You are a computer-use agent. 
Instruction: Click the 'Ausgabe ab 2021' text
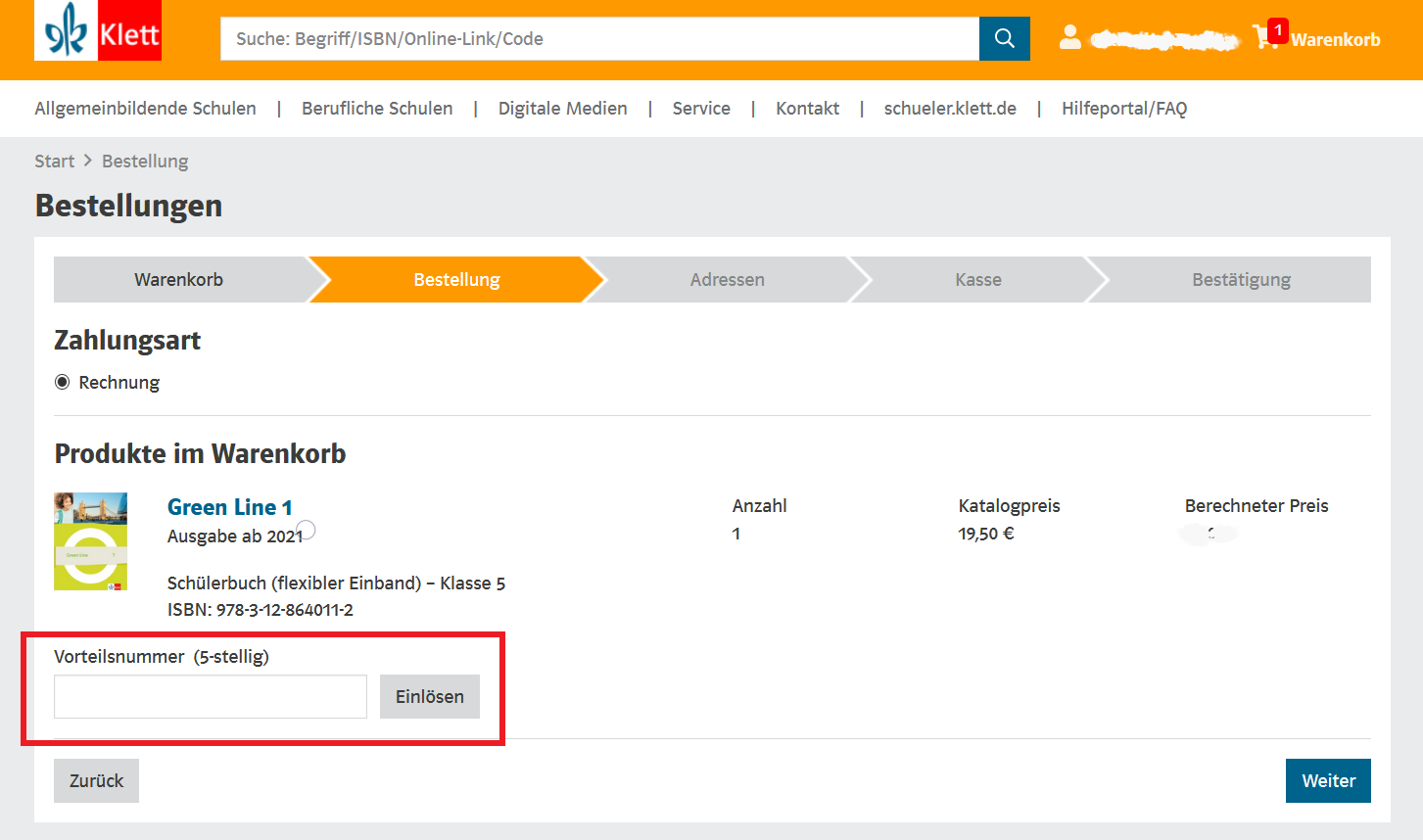(x=235, y=537)
